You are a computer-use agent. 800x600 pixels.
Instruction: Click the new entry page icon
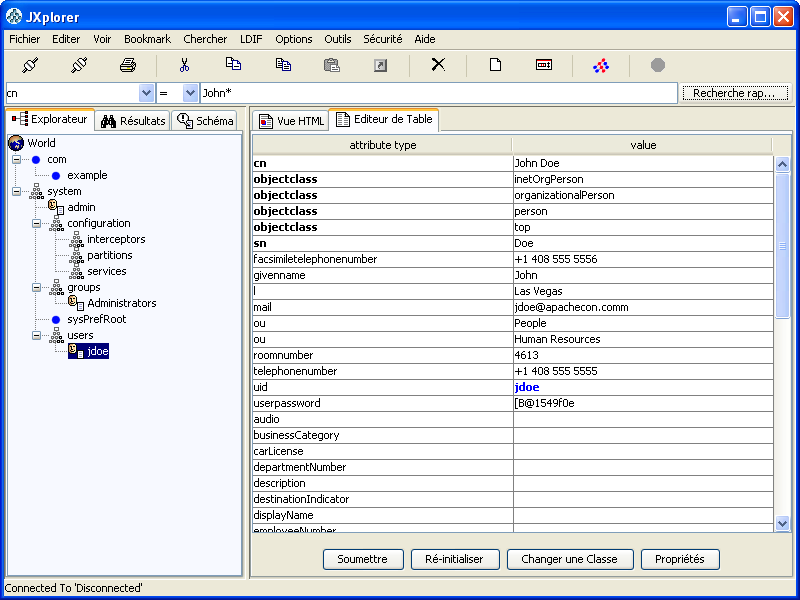495,65
